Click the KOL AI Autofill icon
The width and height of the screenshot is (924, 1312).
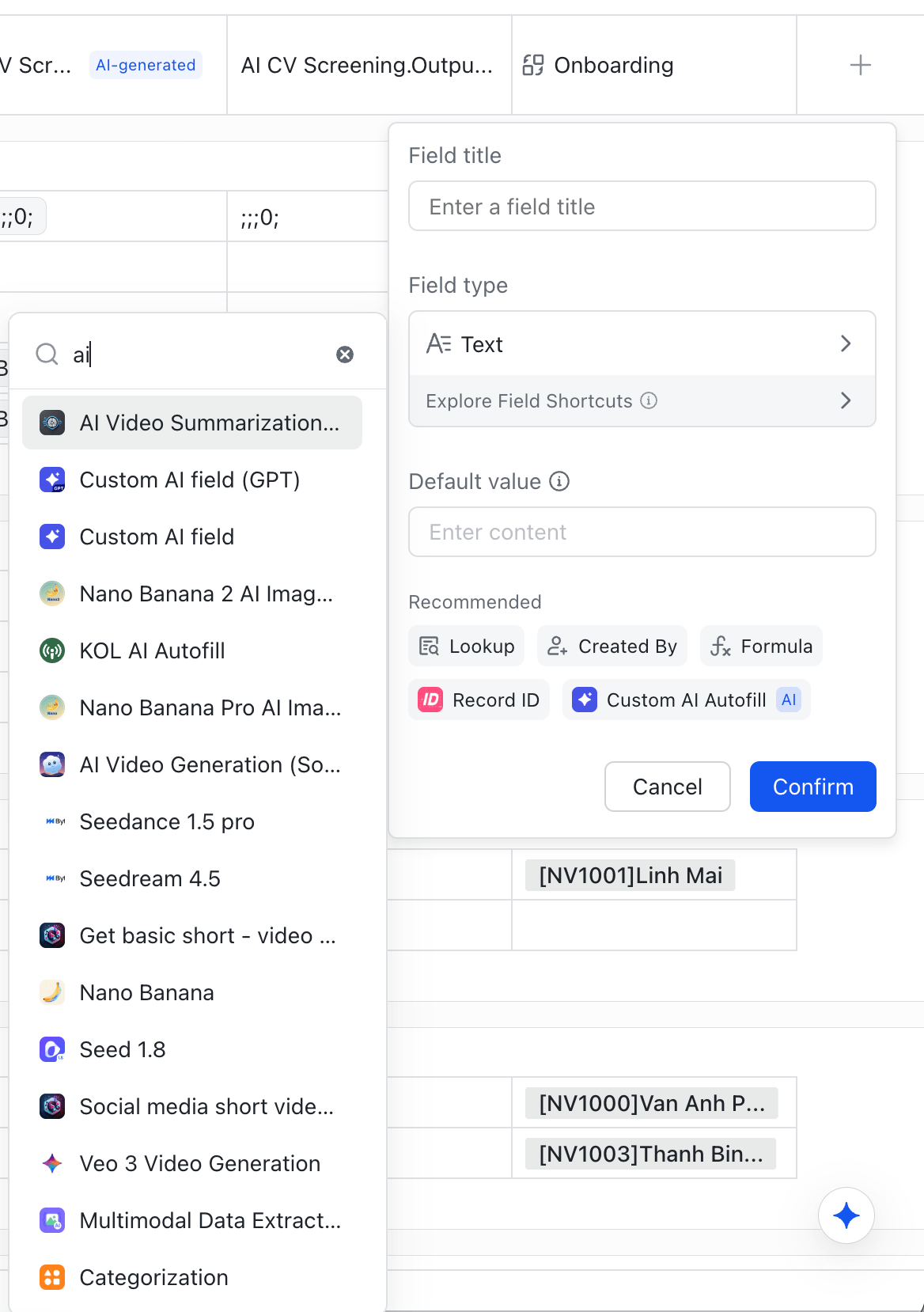[x=52, y=650]
